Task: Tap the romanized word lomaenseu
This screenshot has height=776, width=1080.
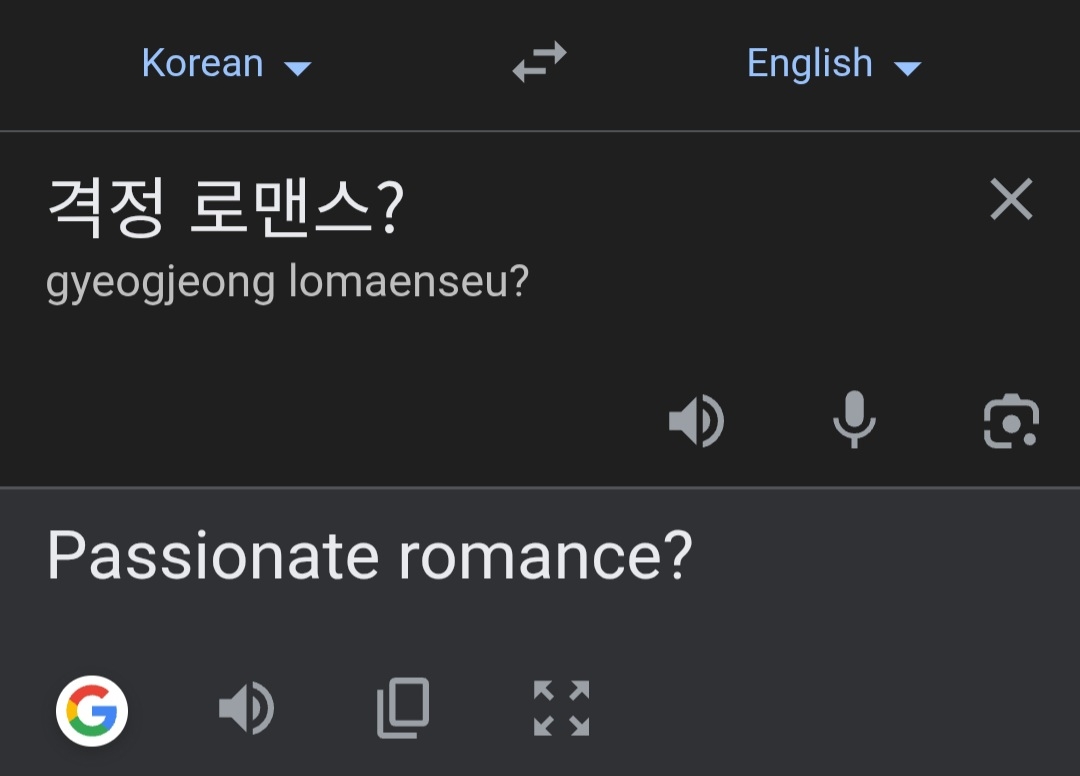Action: point(398,283)
